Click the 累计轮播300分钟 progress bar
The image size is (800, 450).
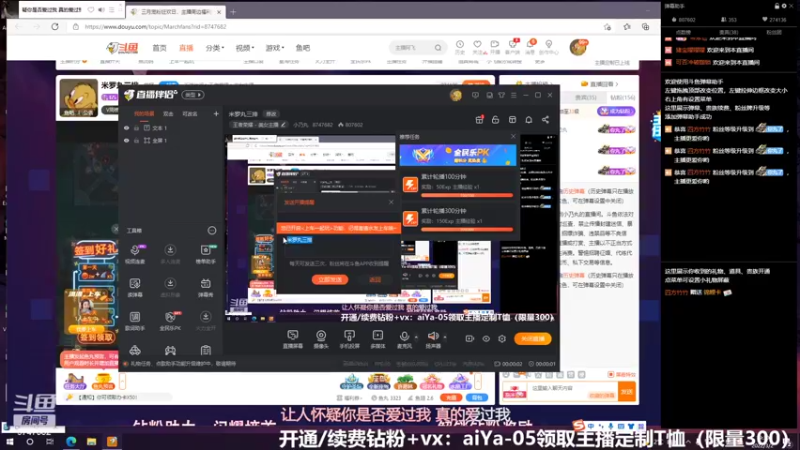[467, 229]
